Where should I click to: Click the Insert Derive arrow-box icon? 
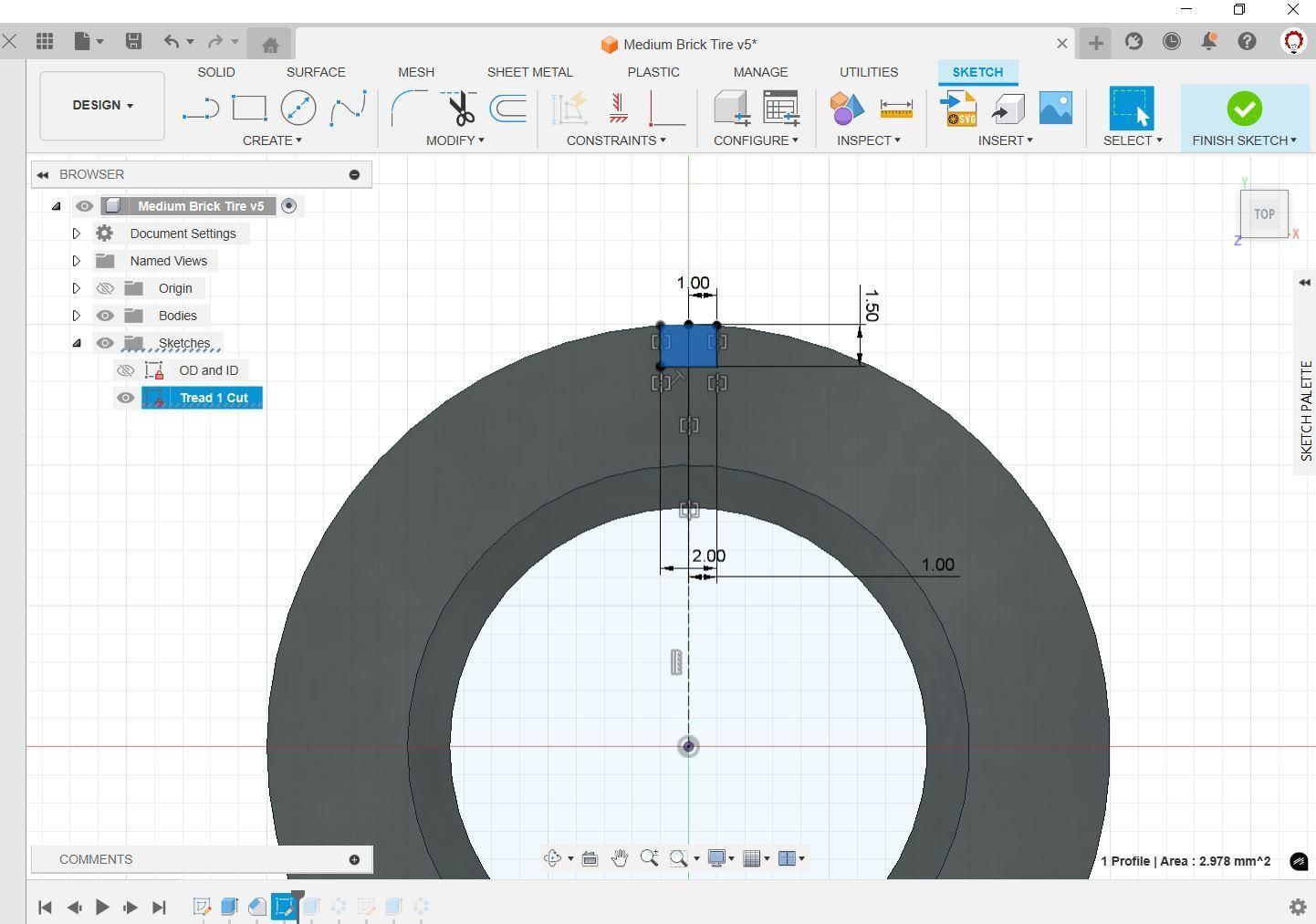(x=1008, y=109)
